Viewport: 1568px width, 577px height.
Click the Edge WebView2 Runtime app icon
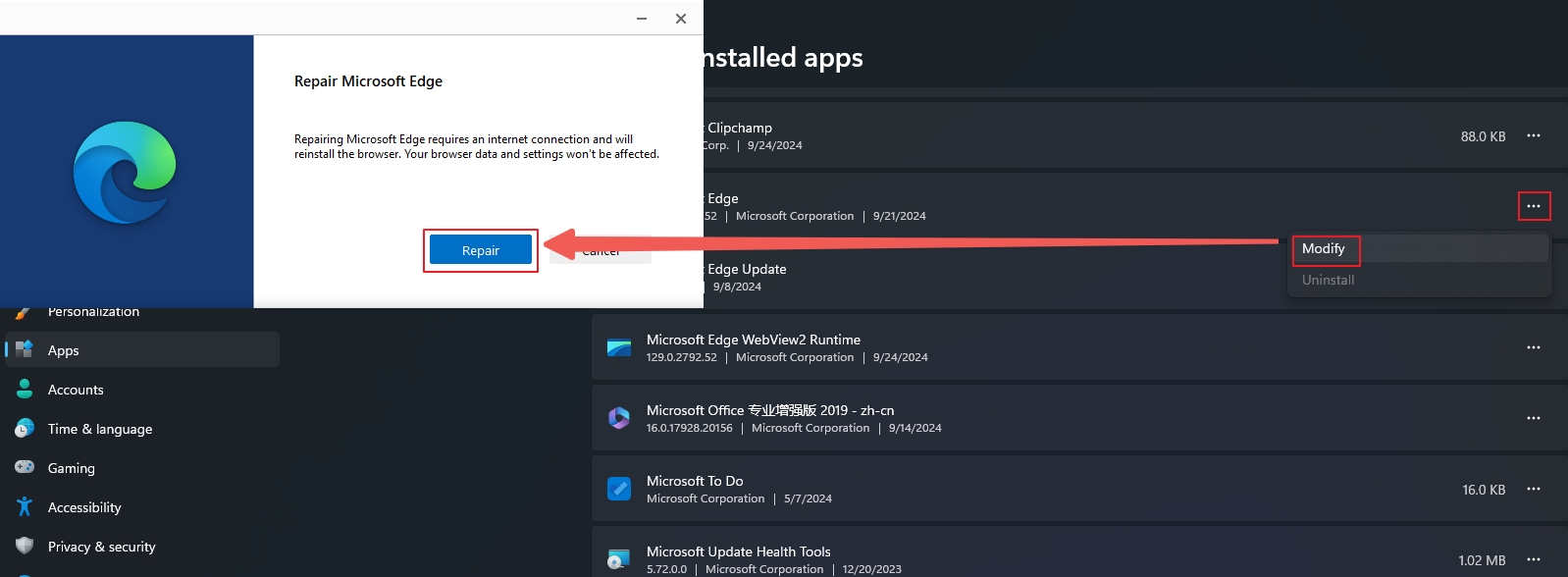619,347
